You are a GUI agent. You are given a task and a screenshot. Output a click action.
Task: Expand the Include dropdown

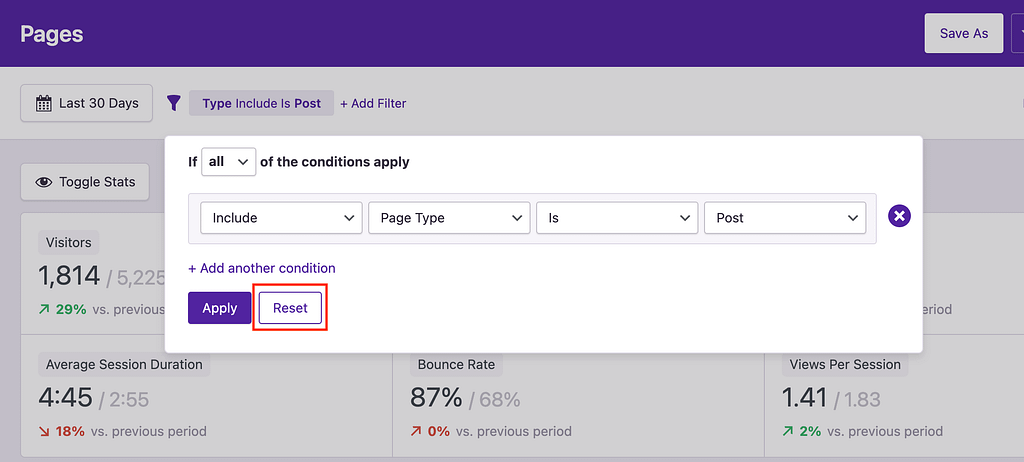281,217
